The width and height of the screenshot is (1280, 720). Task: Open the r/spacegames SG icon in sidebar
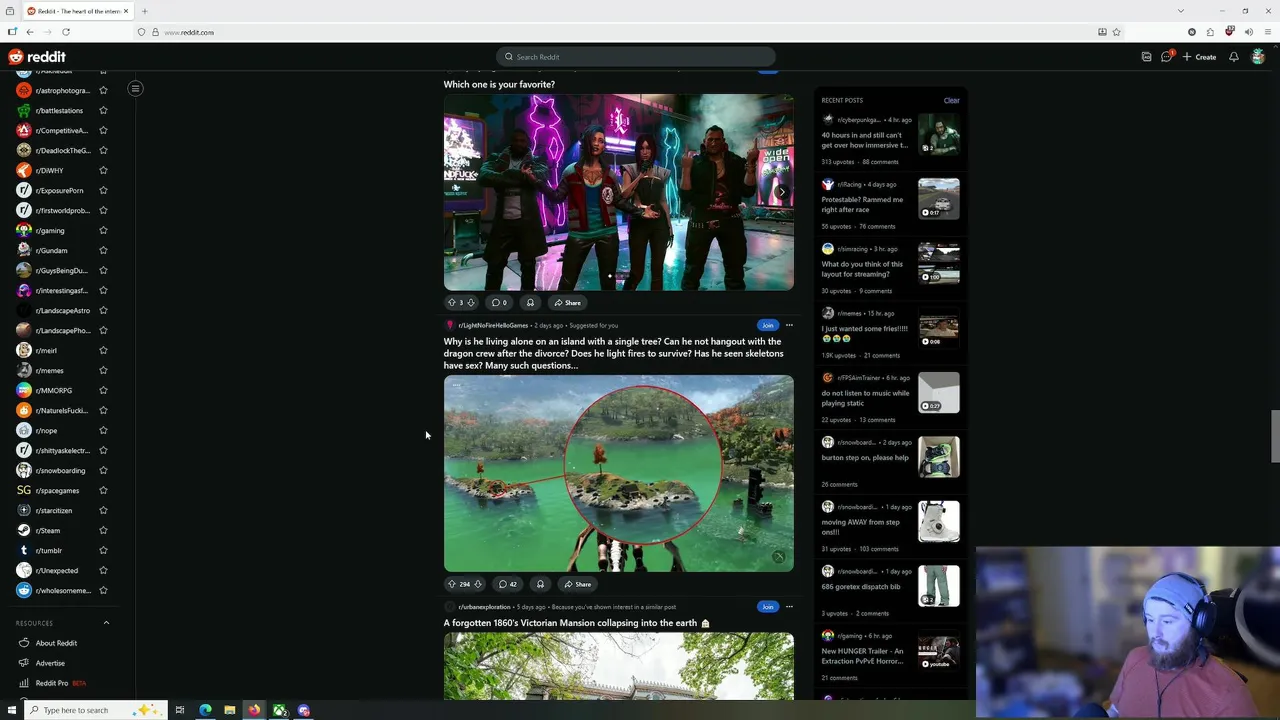tap(24, 490)
